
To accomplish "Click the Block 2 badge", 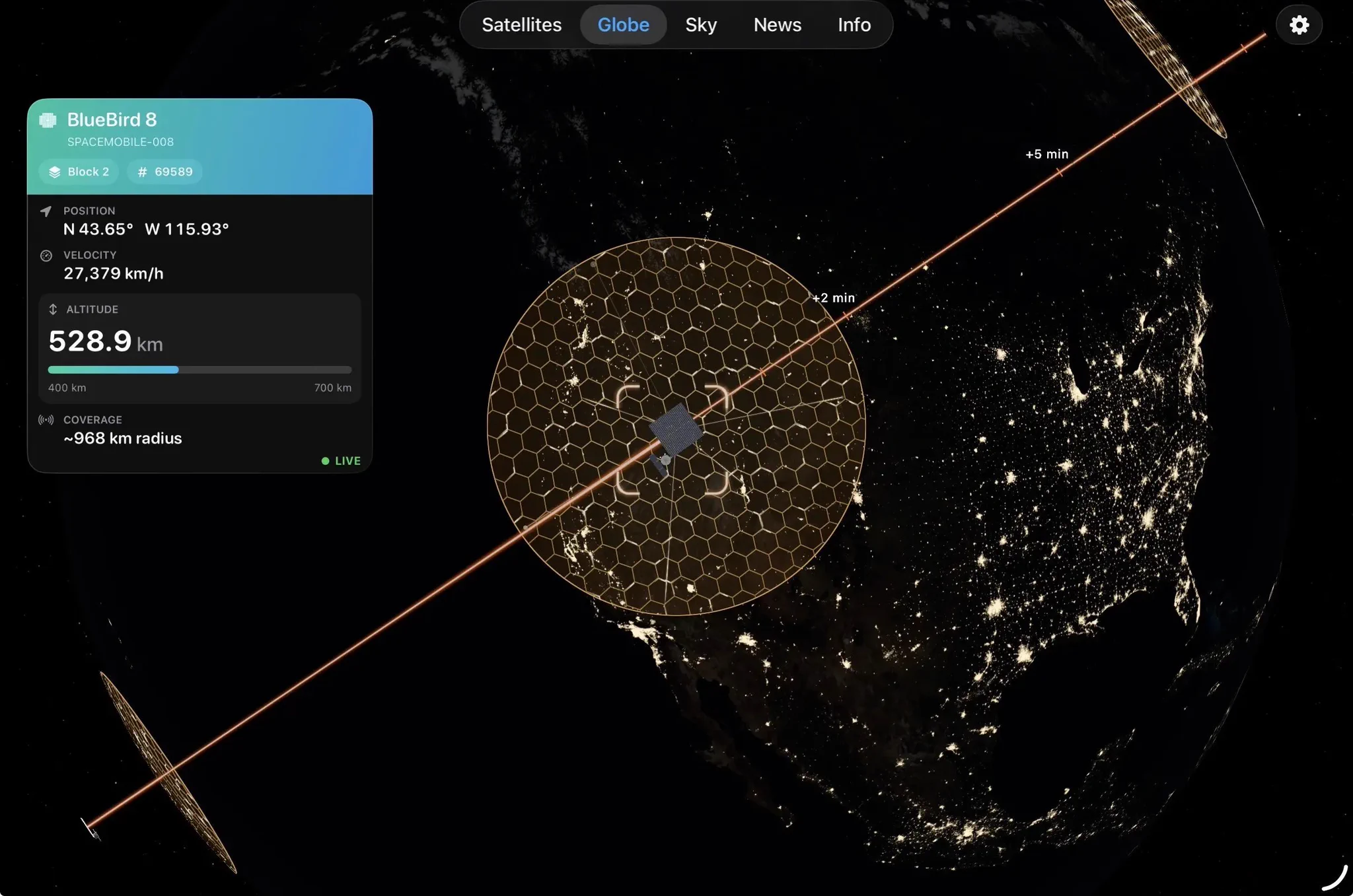I will click(79, 172).
